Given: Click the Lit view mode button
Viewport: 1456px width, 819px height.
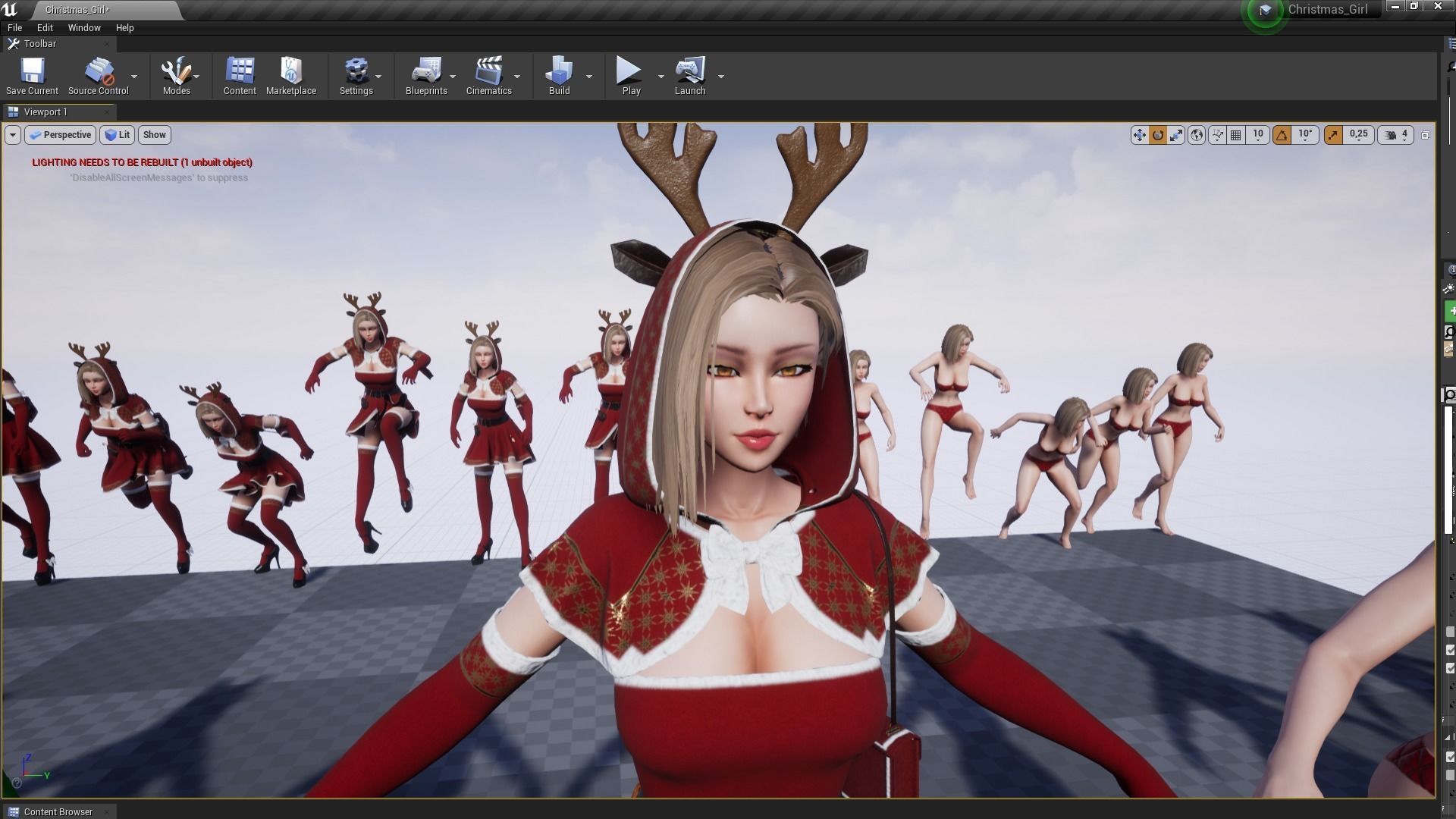Looking at the screenshot, I should 118,135.
